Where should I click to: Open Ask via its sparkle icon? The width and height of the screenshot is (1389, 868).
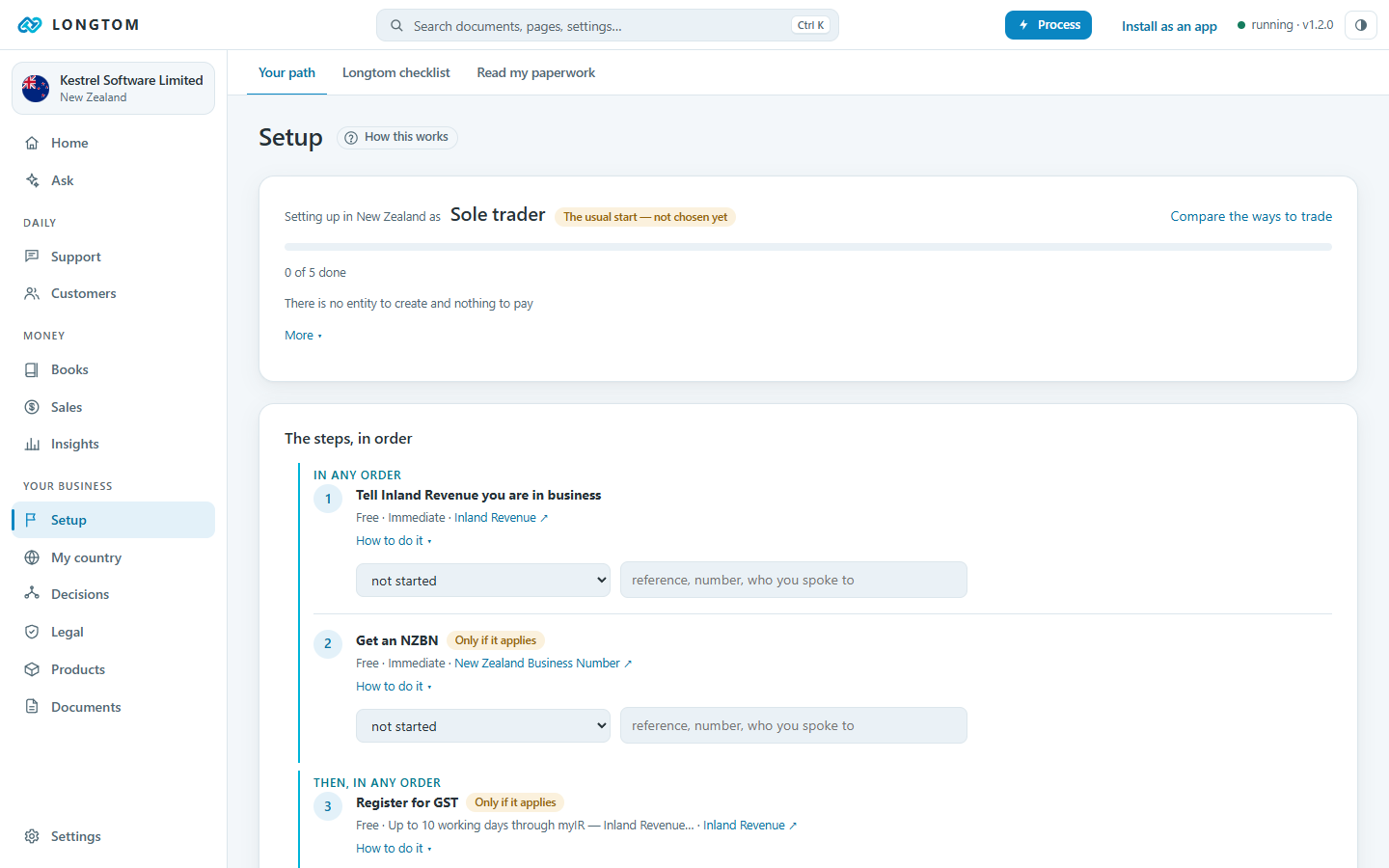(32, 180)
